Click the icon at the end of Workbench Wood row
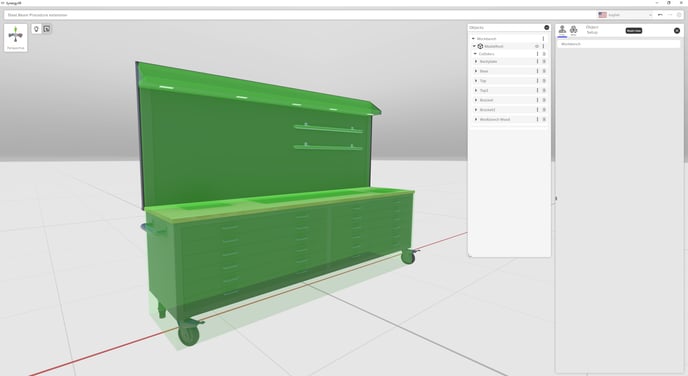 click(x=544, y=119)
